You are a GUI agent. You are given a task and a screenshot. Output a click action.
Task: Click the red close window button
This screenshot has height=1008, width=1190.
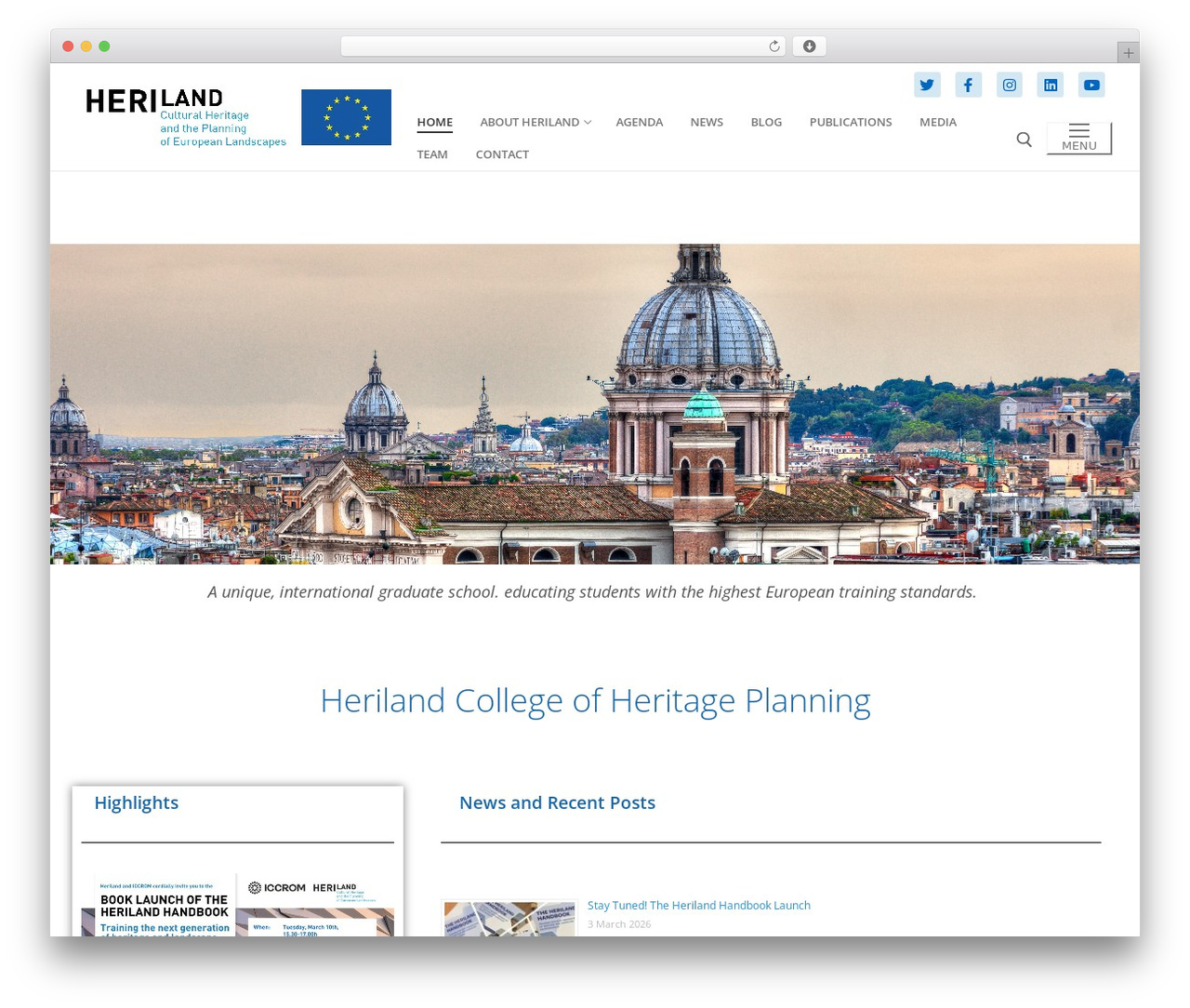68,46
